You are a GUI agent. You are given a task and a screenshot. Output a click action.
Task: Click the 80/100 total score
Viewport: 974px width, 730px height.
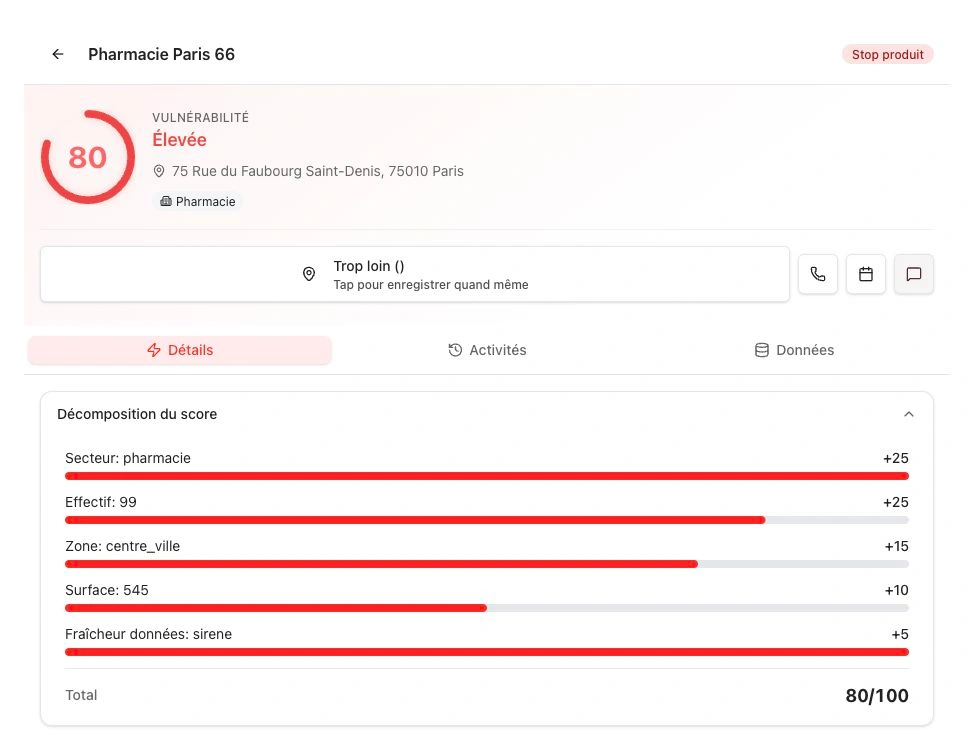[877, 696]
